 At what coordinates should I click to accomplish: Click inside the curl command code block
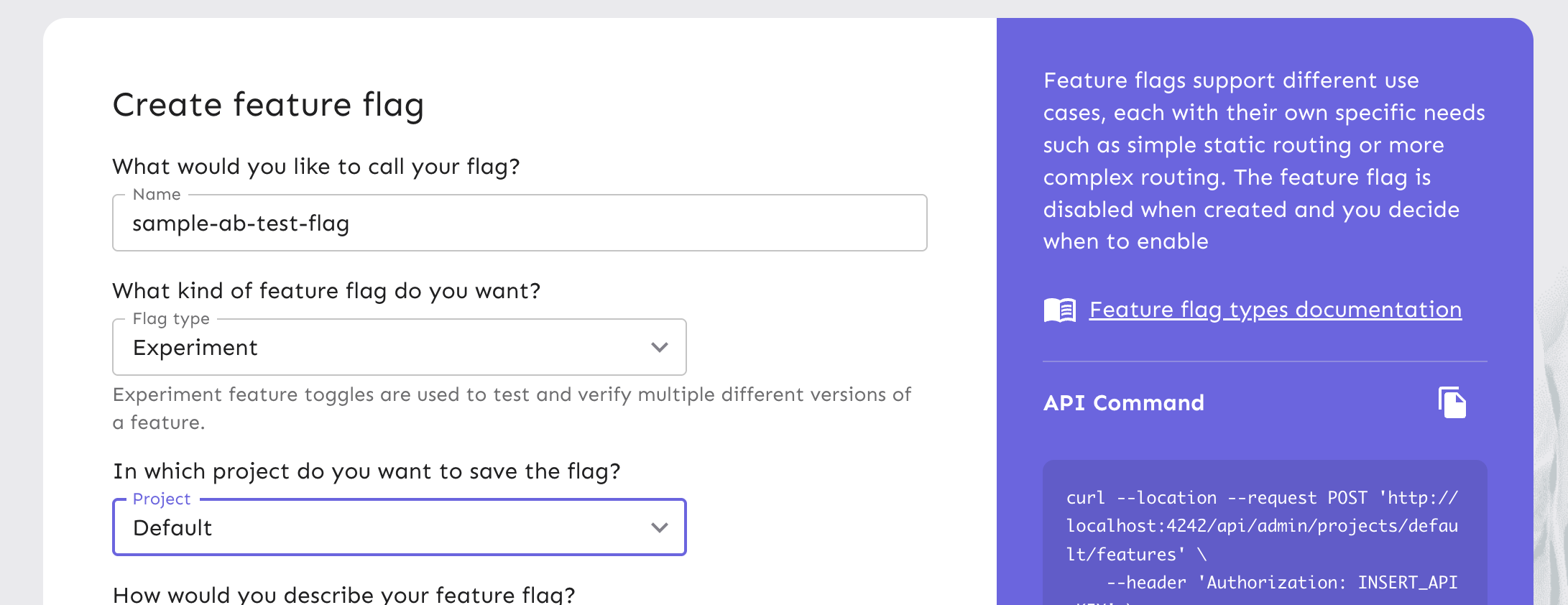[x=1263, y=540]
